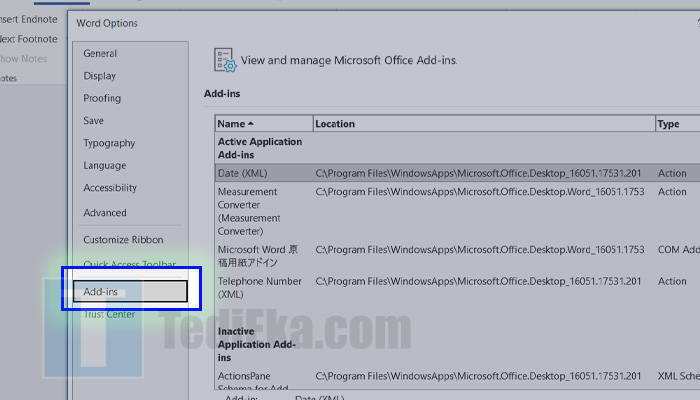This screenshot has width=700, height=400.
Task: Click the Inactive Application Add-ins group header
Action: pos(257,344)
